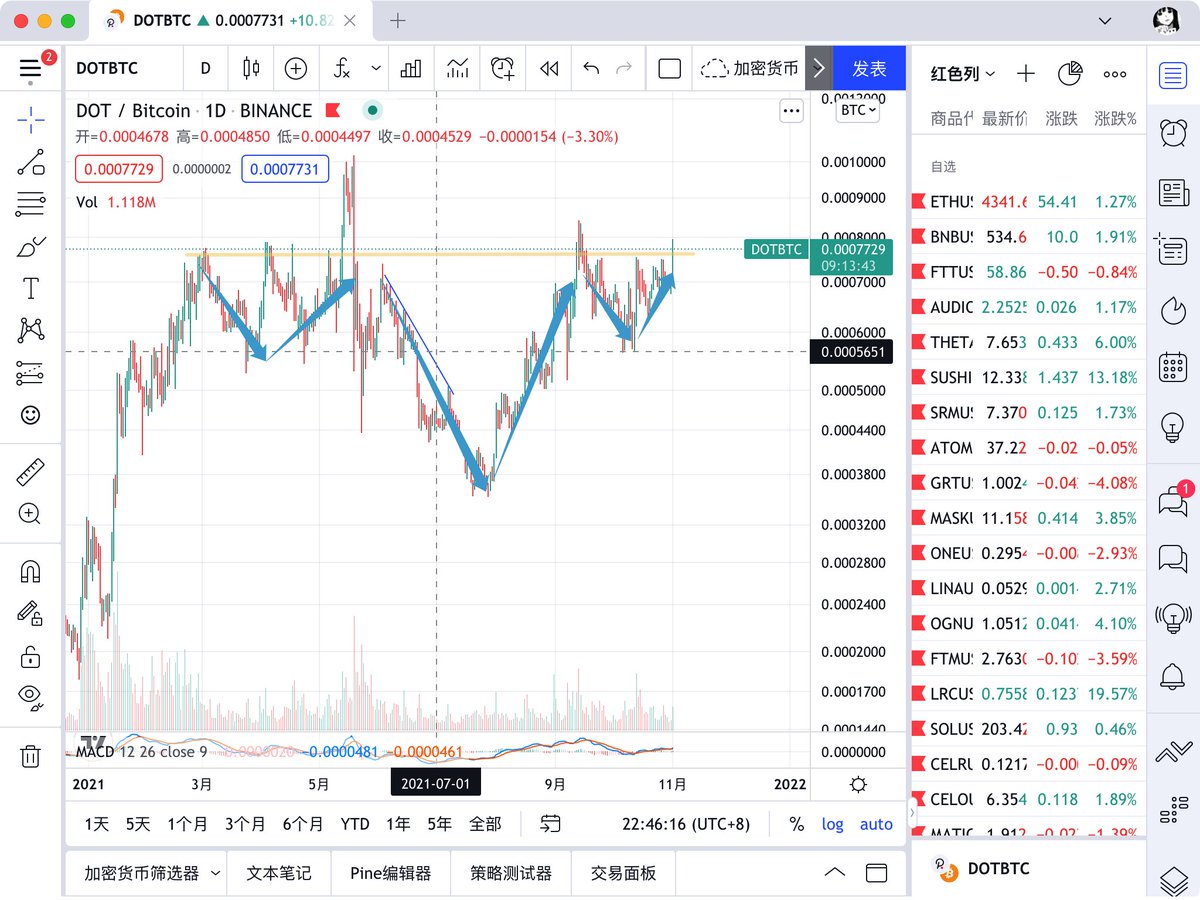Open the 文本笔记 tab

(x=279, y=873)
